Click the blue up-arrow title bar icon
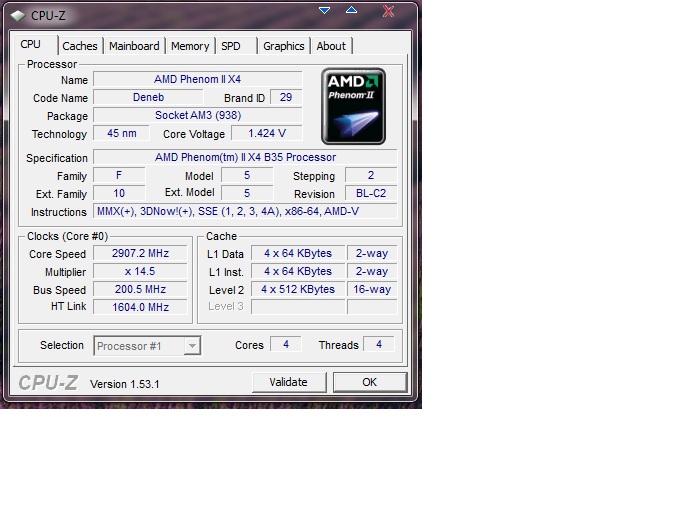The height and width of the screenshot is (518, 691). (351, 10)
